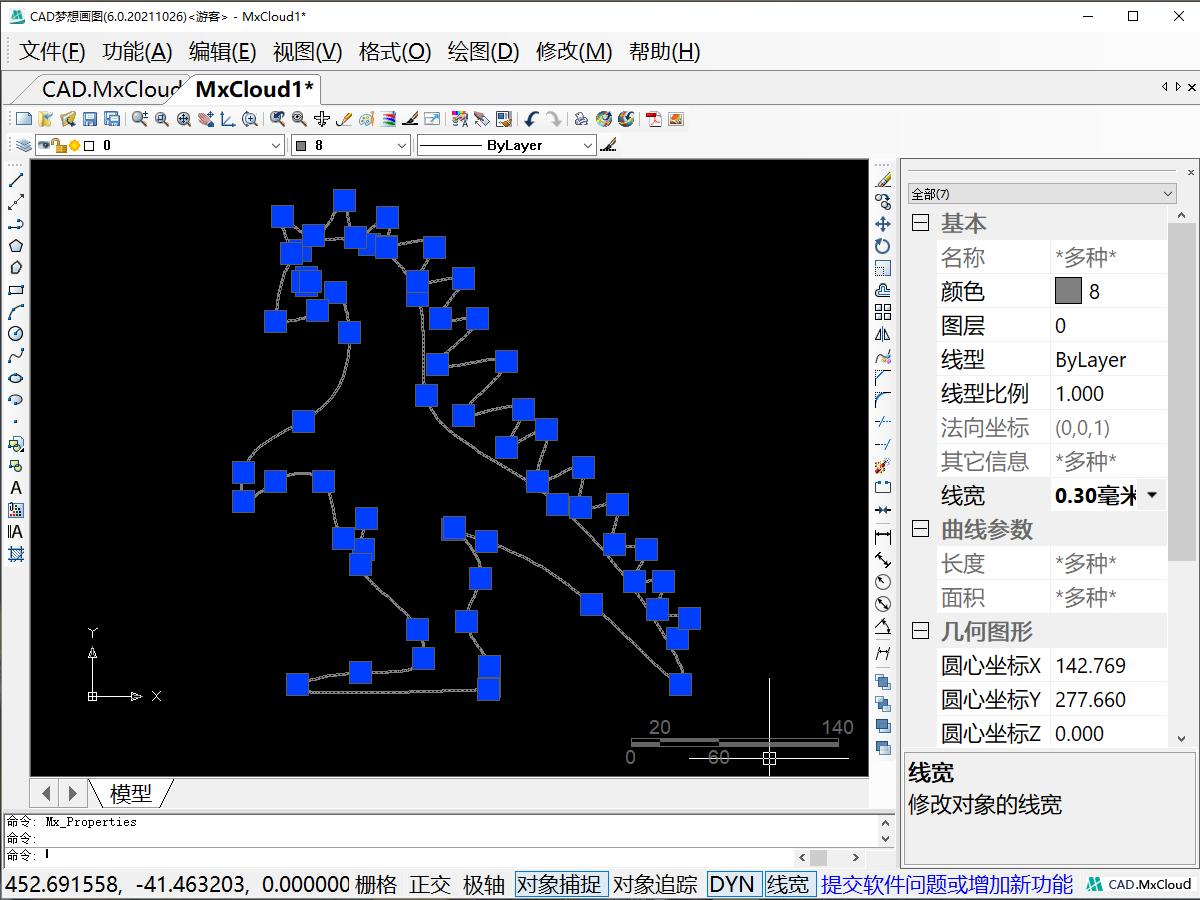This screenshot has width=1200, height=900.
Task: Switch to the 模型 tab
Action: (133, 793)
